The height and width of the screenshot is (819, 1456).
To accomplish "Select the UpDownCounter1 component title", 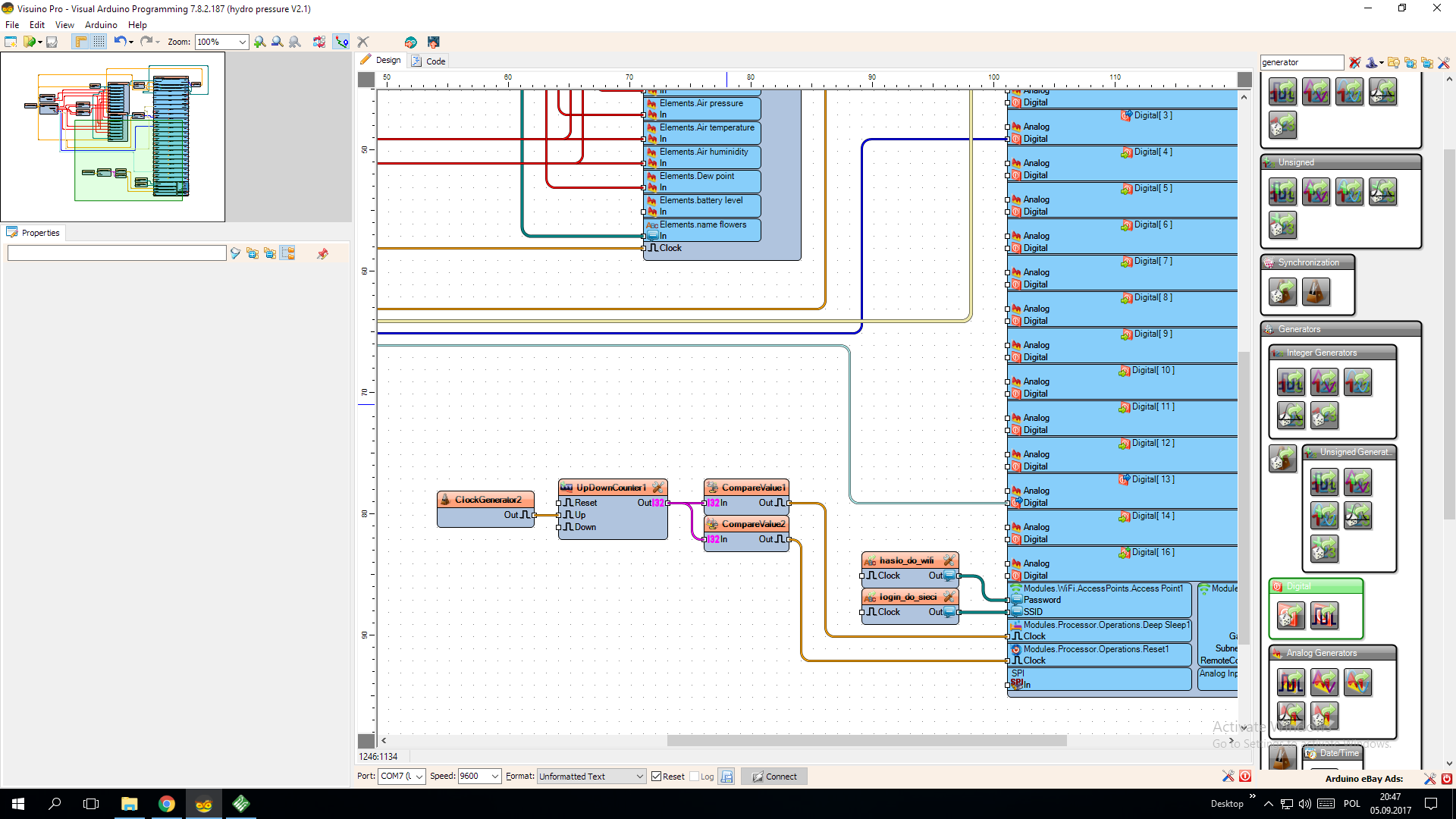I will point(611,487).
